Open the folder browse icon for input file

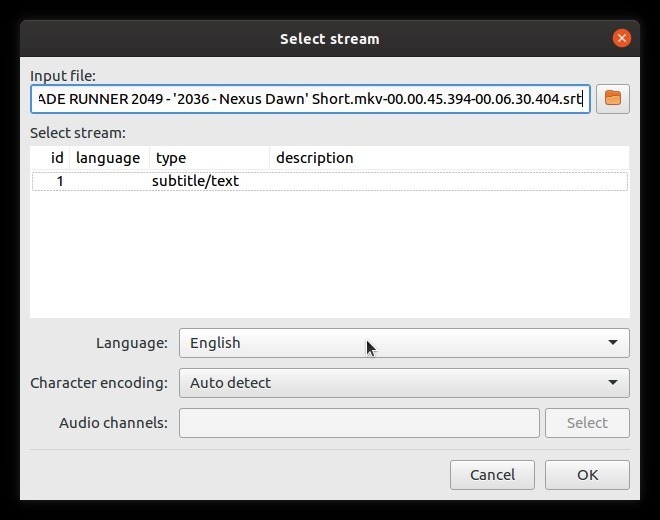[612, 99]
